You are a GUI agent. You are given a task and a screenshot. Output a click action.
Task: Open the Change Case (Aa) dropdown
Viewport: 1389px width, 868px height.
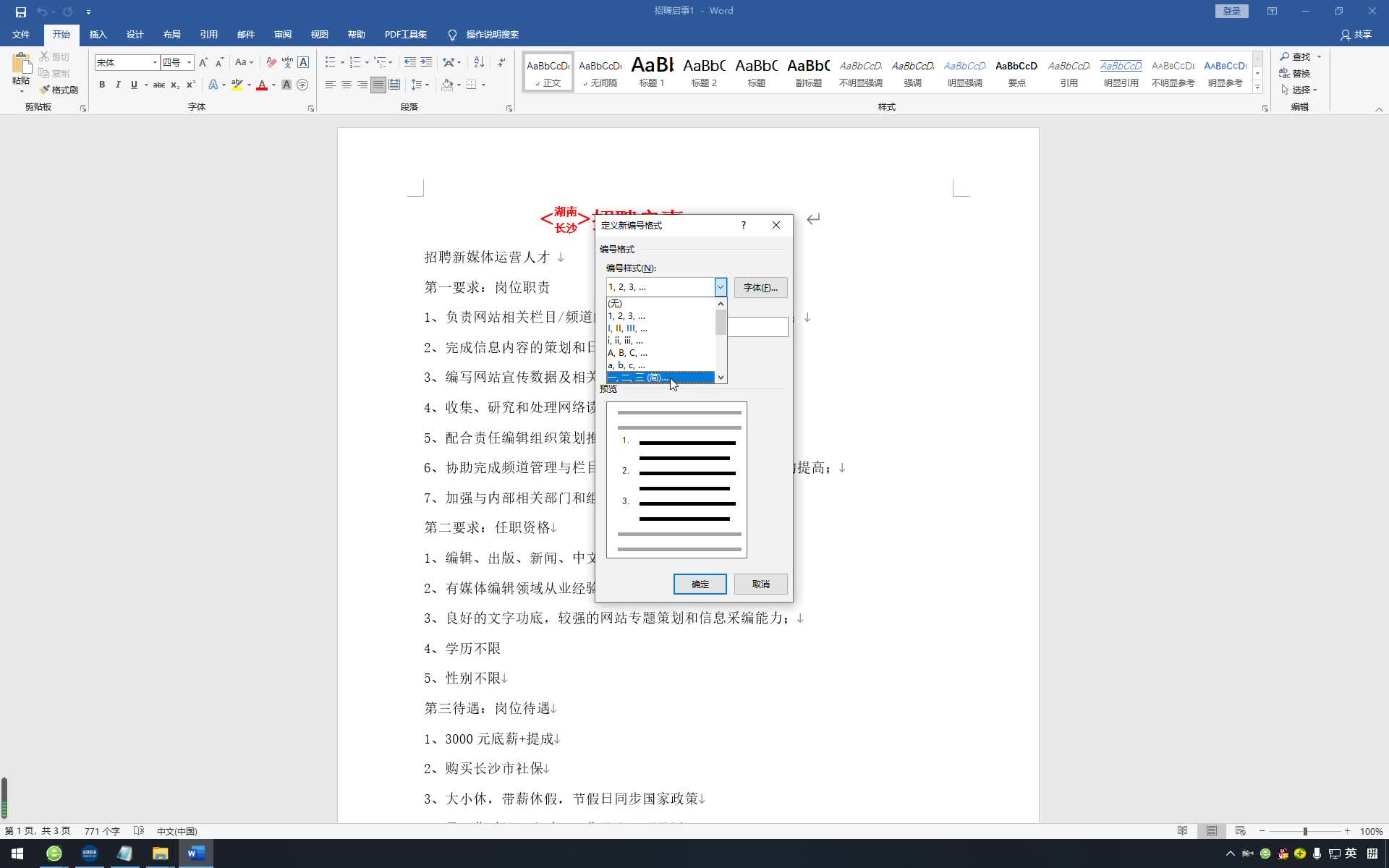coord(245,62)
